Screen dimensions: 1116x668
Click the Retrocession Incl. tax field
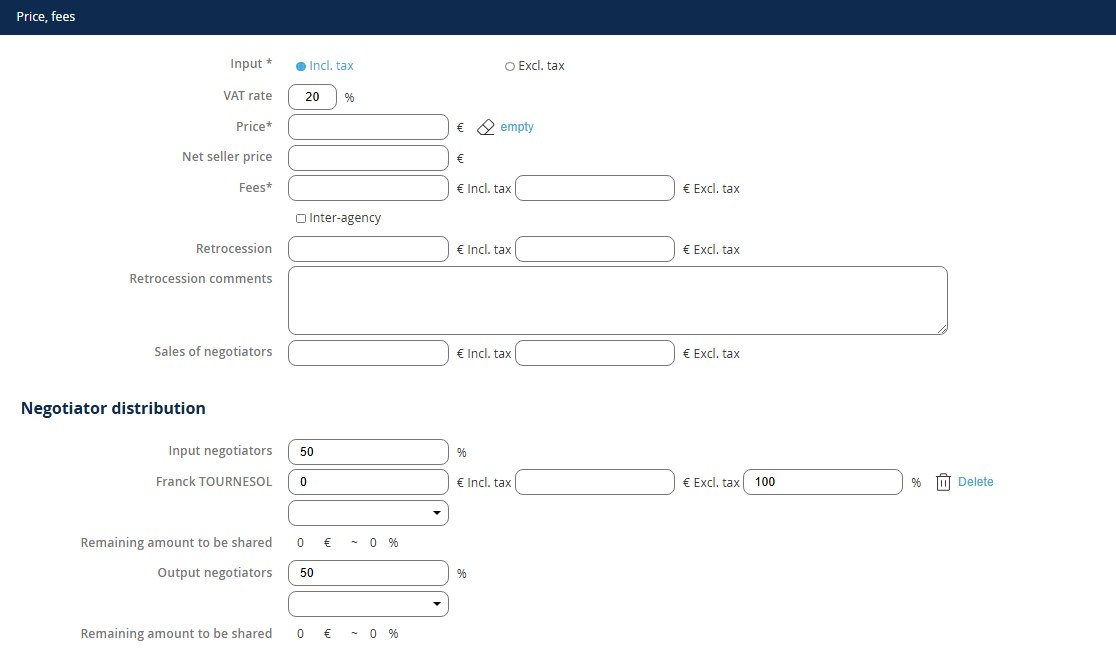[368, 249]
